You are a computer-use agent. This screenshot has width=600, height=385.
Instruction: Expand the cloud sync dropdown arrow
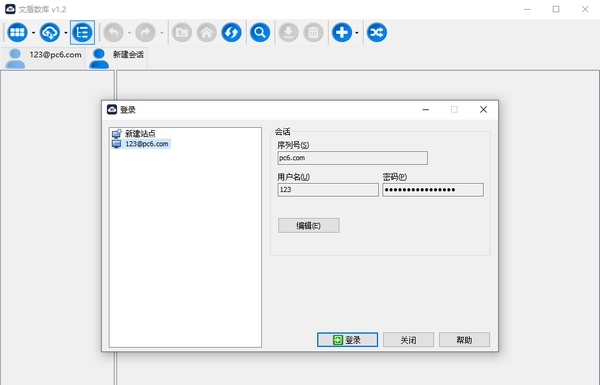click(x=66, y=33)
